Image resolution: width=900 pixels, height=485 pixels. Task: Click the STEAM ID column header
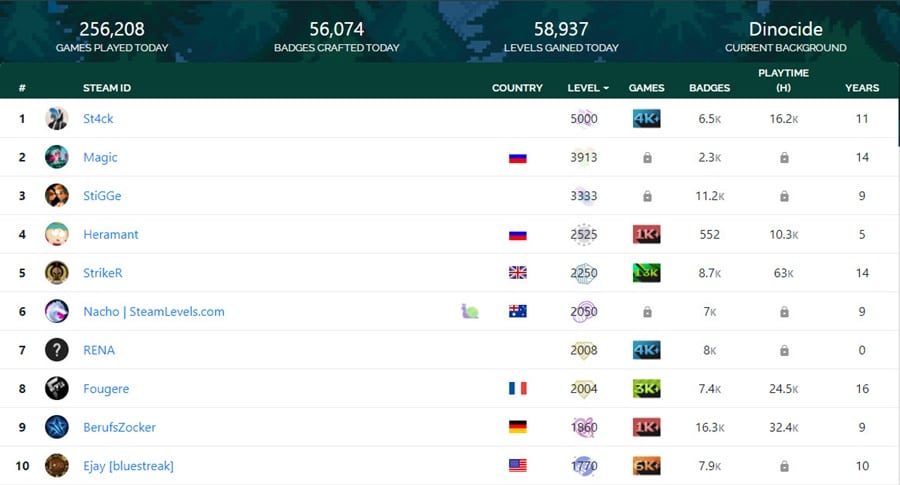tap(107, 88)
